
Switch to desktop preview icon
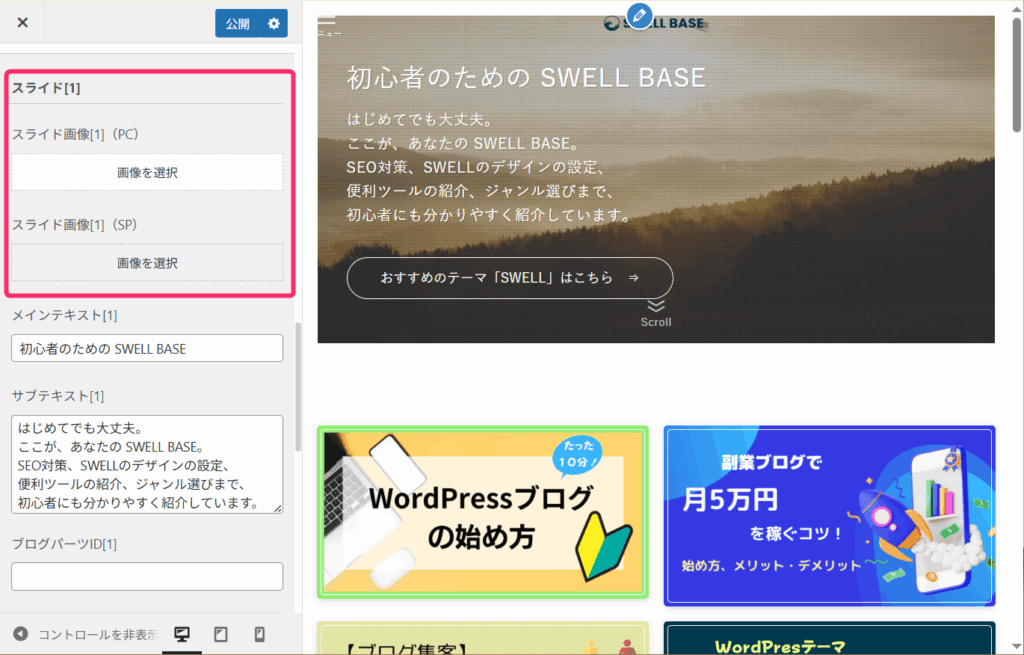point(182,634)
